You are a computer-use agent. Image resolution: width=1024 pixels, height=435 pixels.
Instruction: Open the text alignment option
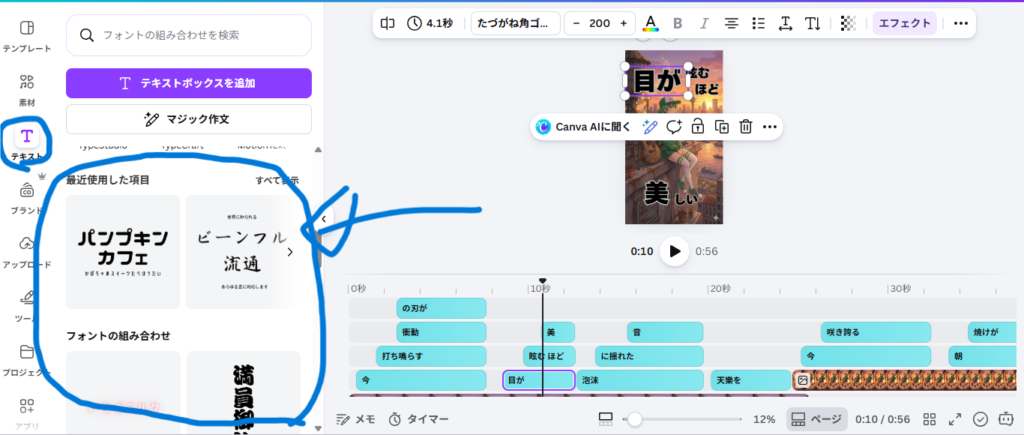731,23
